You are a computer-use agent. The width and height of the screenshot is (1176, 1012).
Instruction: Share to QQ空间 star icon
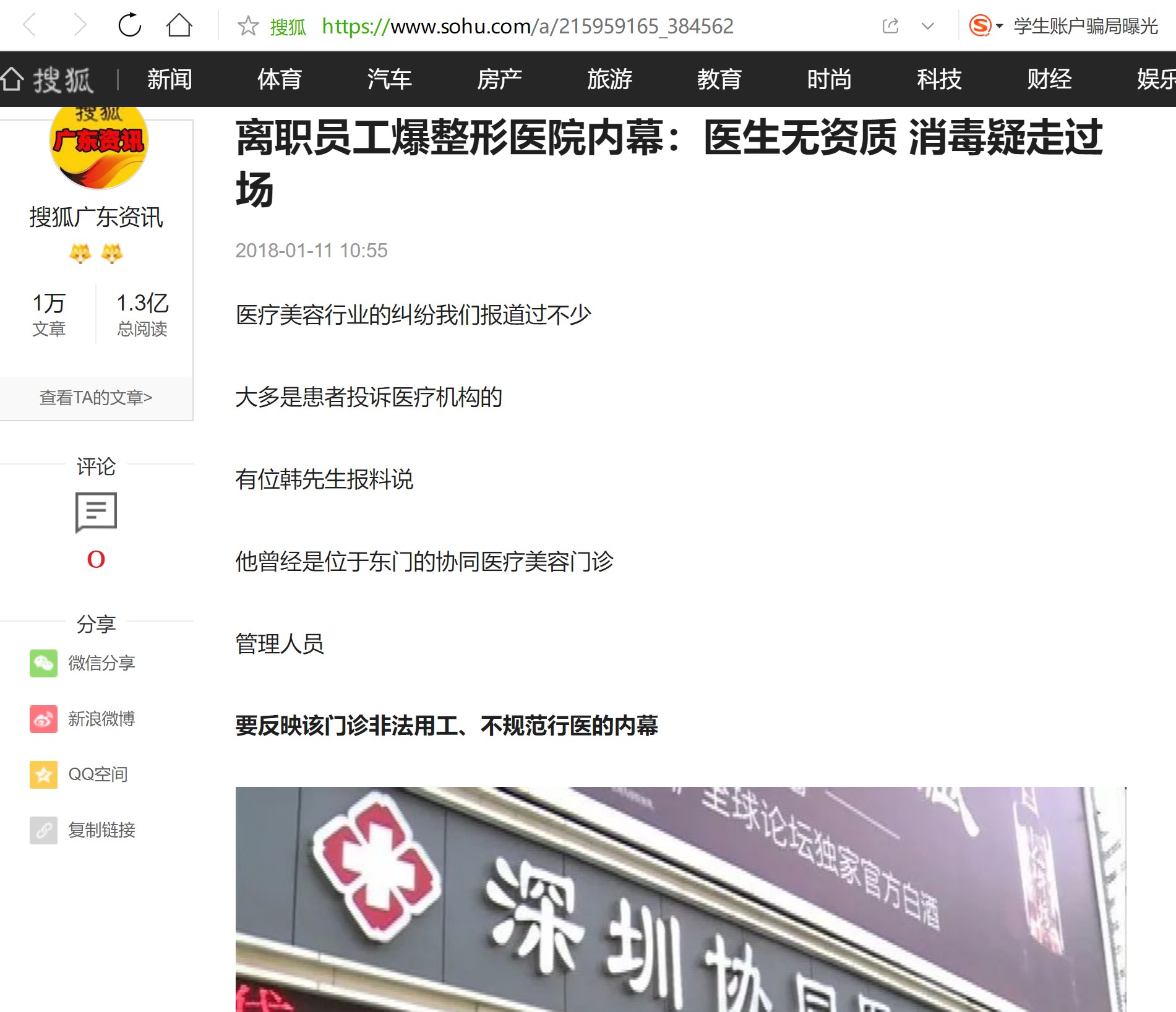click(43, 774)
